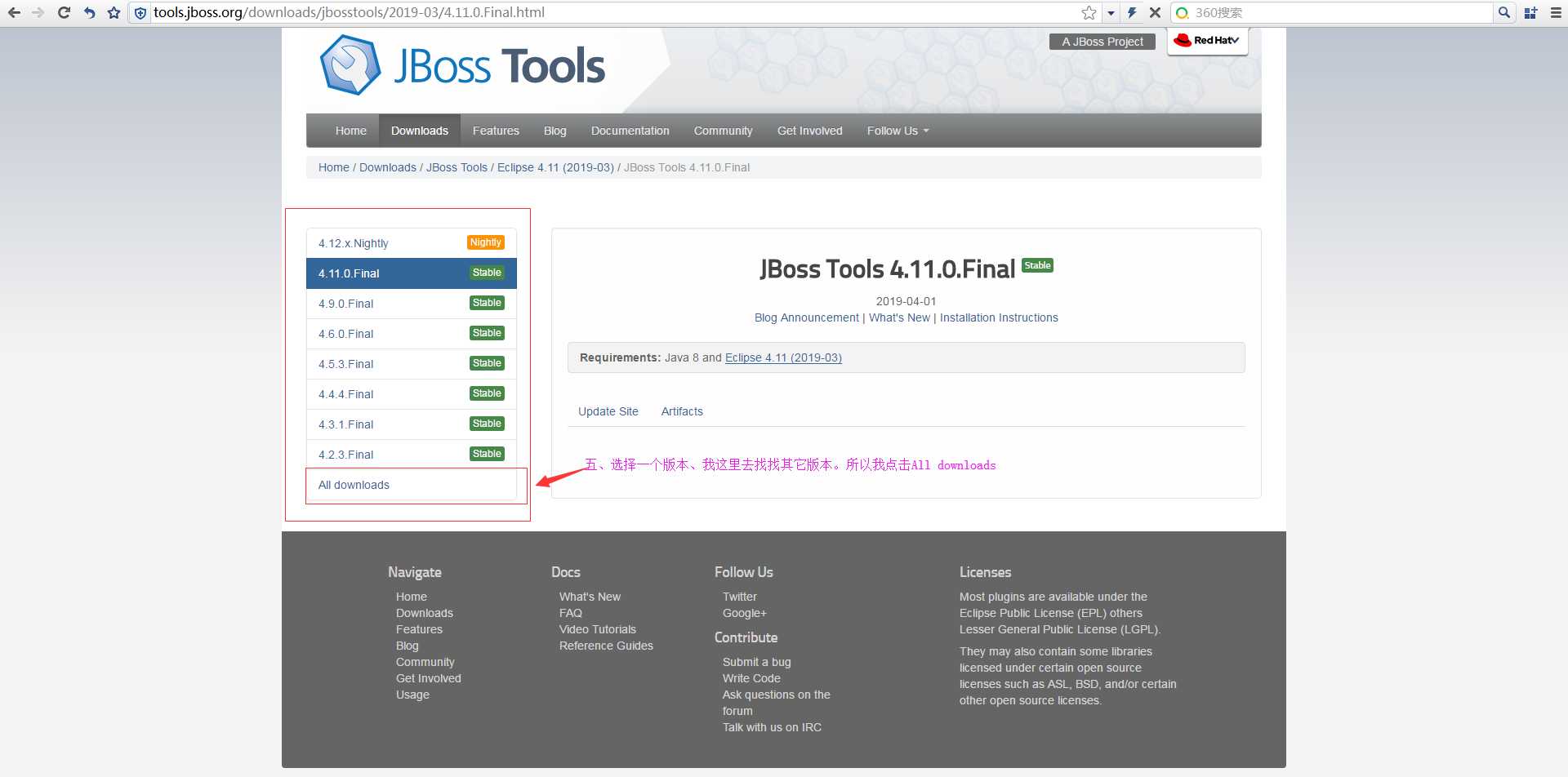Open the Blog Announcement link

coord(806,317)
